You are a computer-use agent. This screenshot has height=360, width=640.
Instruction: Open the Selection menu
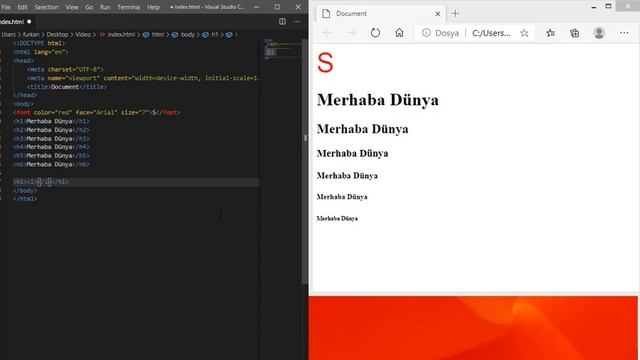click(x=47, y=7)
